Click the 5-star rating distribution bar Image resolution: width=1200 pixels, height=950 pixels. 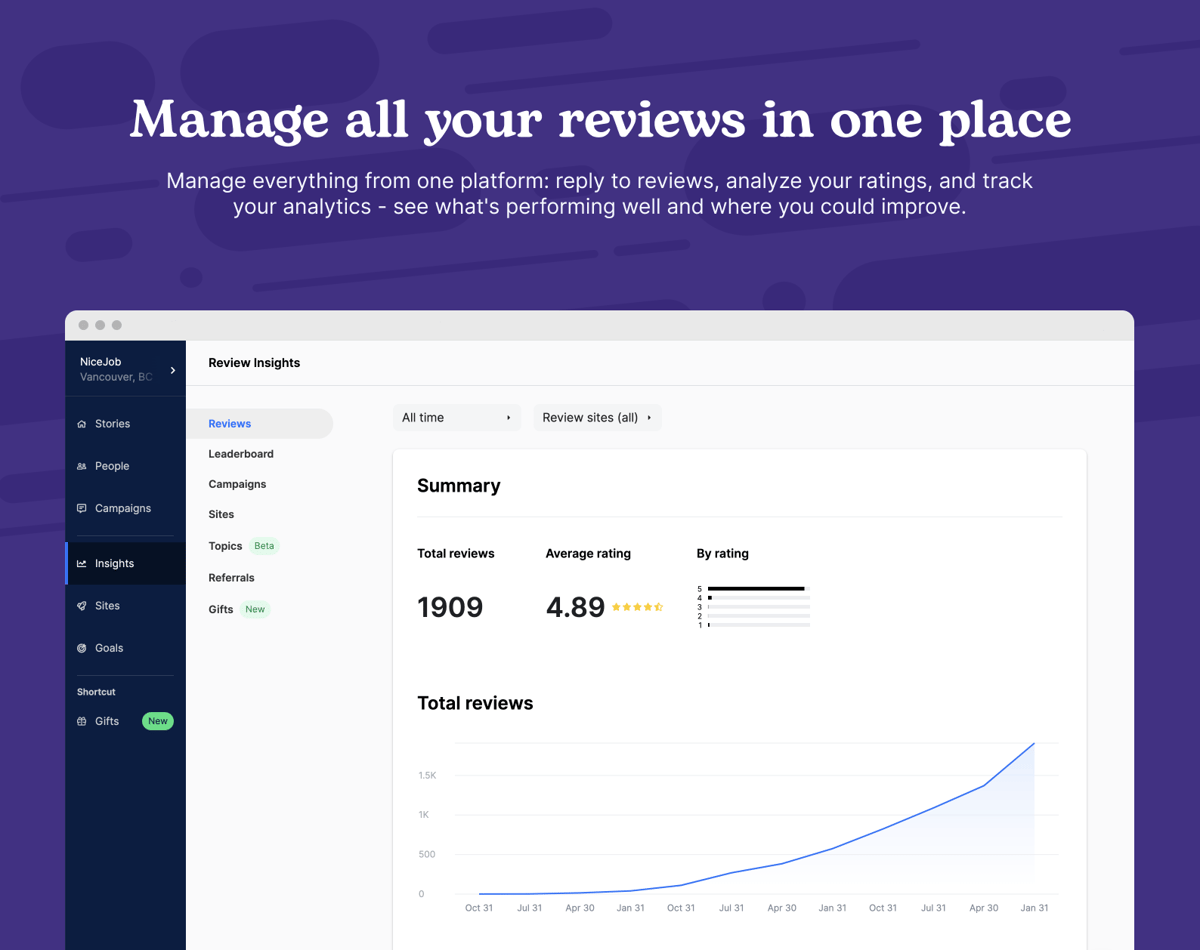pos(757,588)
